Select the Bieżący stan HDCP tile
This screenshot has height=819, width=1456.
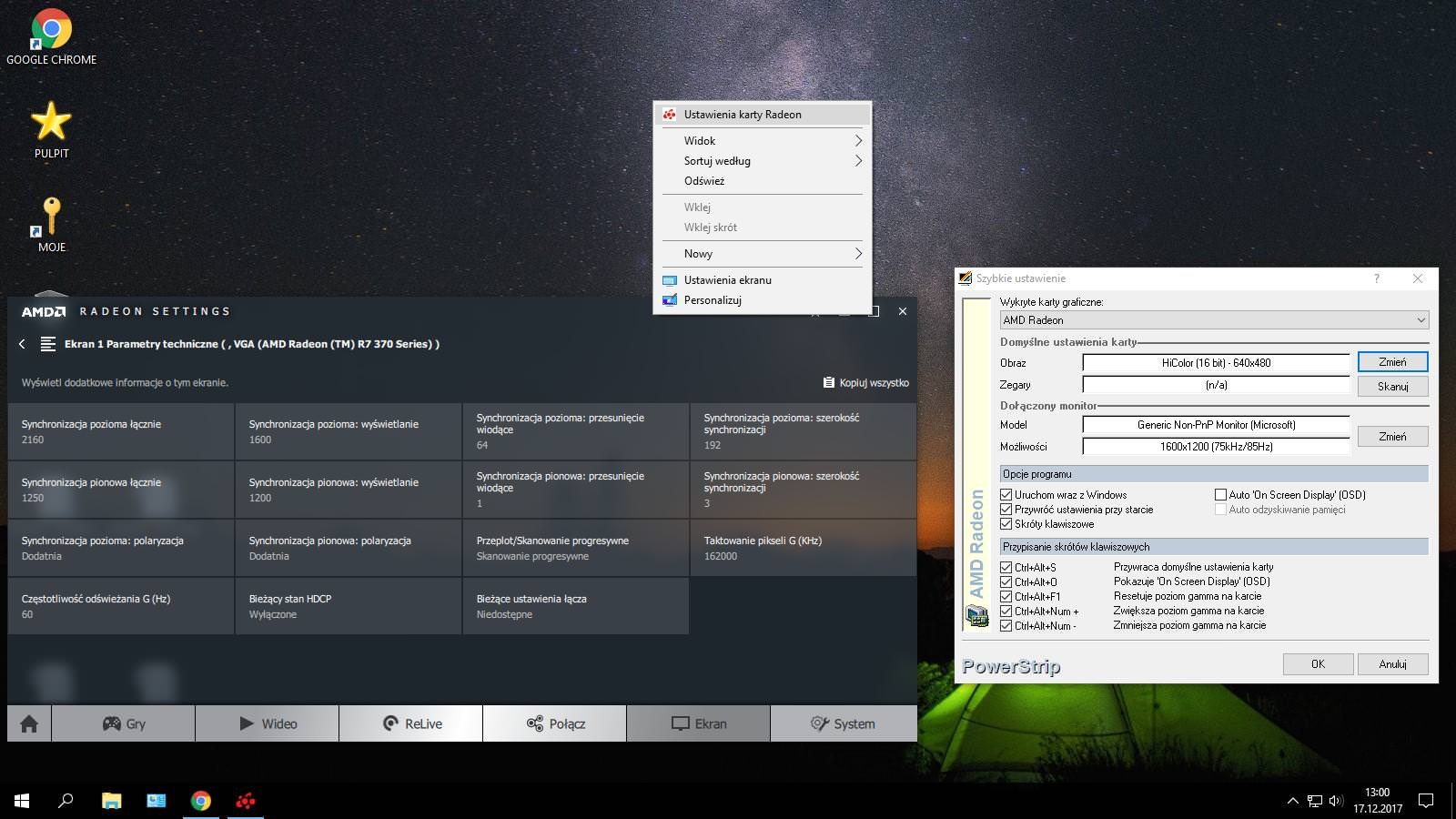(x=349, y=606)
